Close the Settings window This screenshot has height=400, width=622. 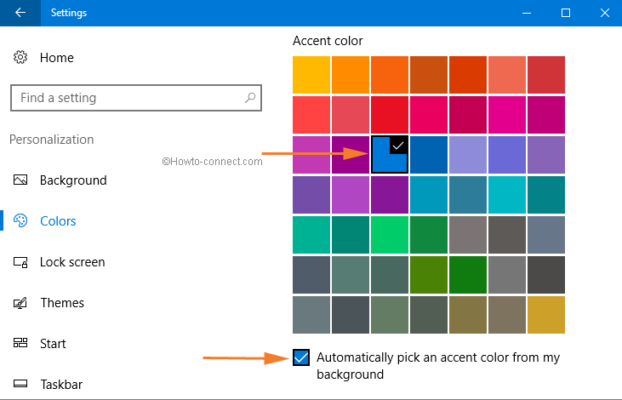[605, 13]
